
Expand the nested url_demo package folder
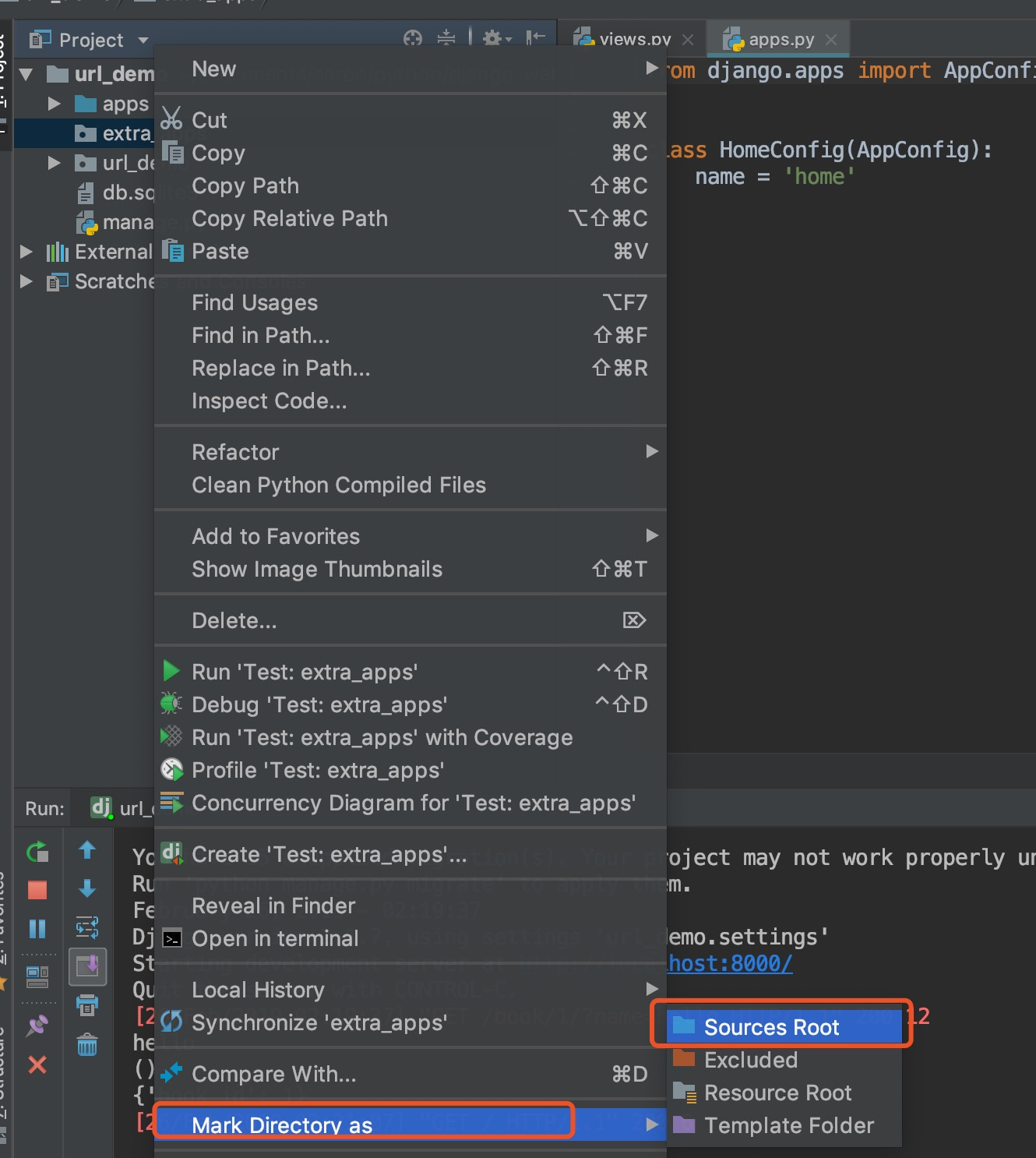point(54,163)
